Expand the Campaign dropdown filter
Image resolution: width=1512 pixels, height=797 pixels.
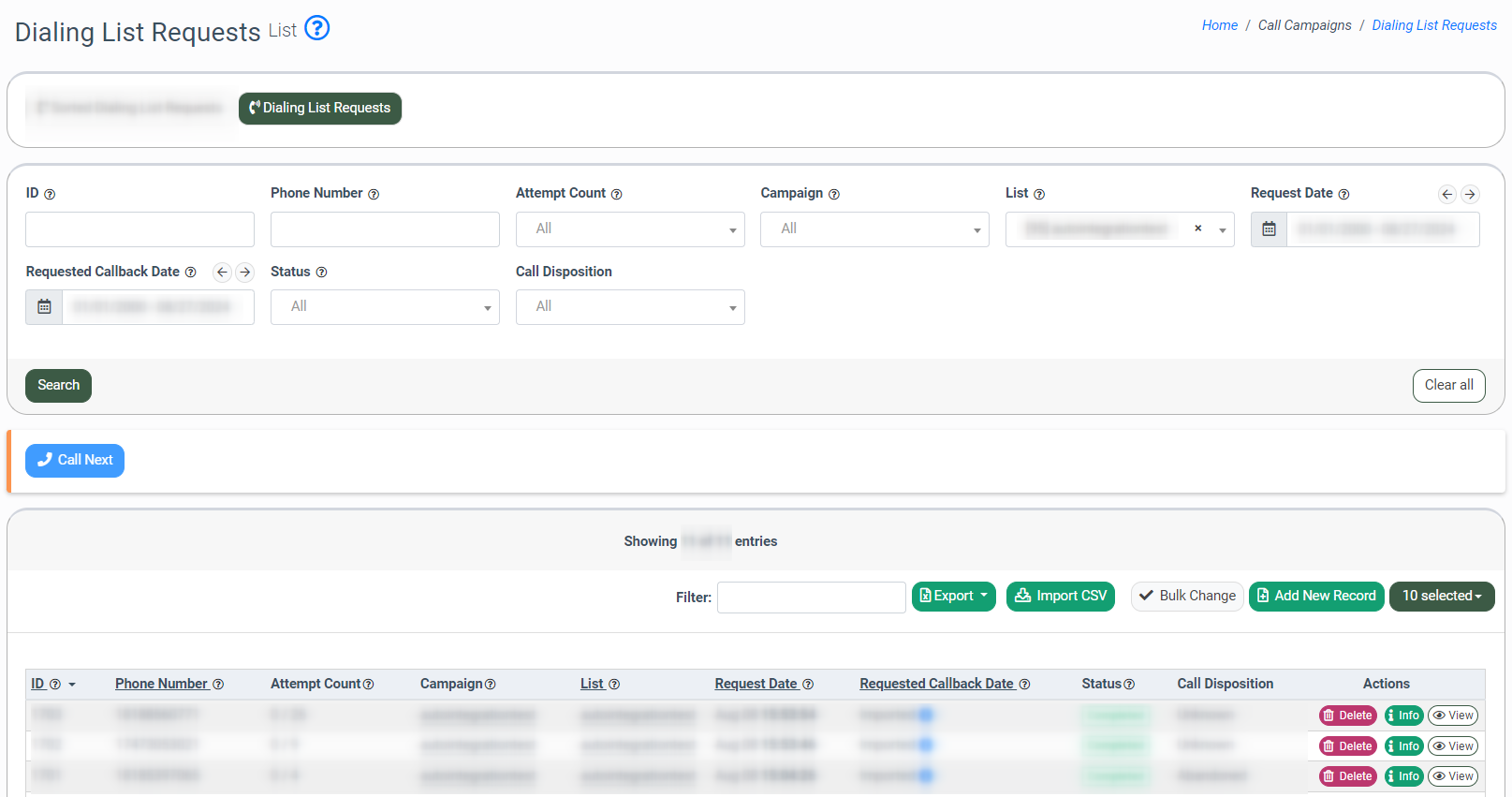pyautogui.click(x=874, y=229)
